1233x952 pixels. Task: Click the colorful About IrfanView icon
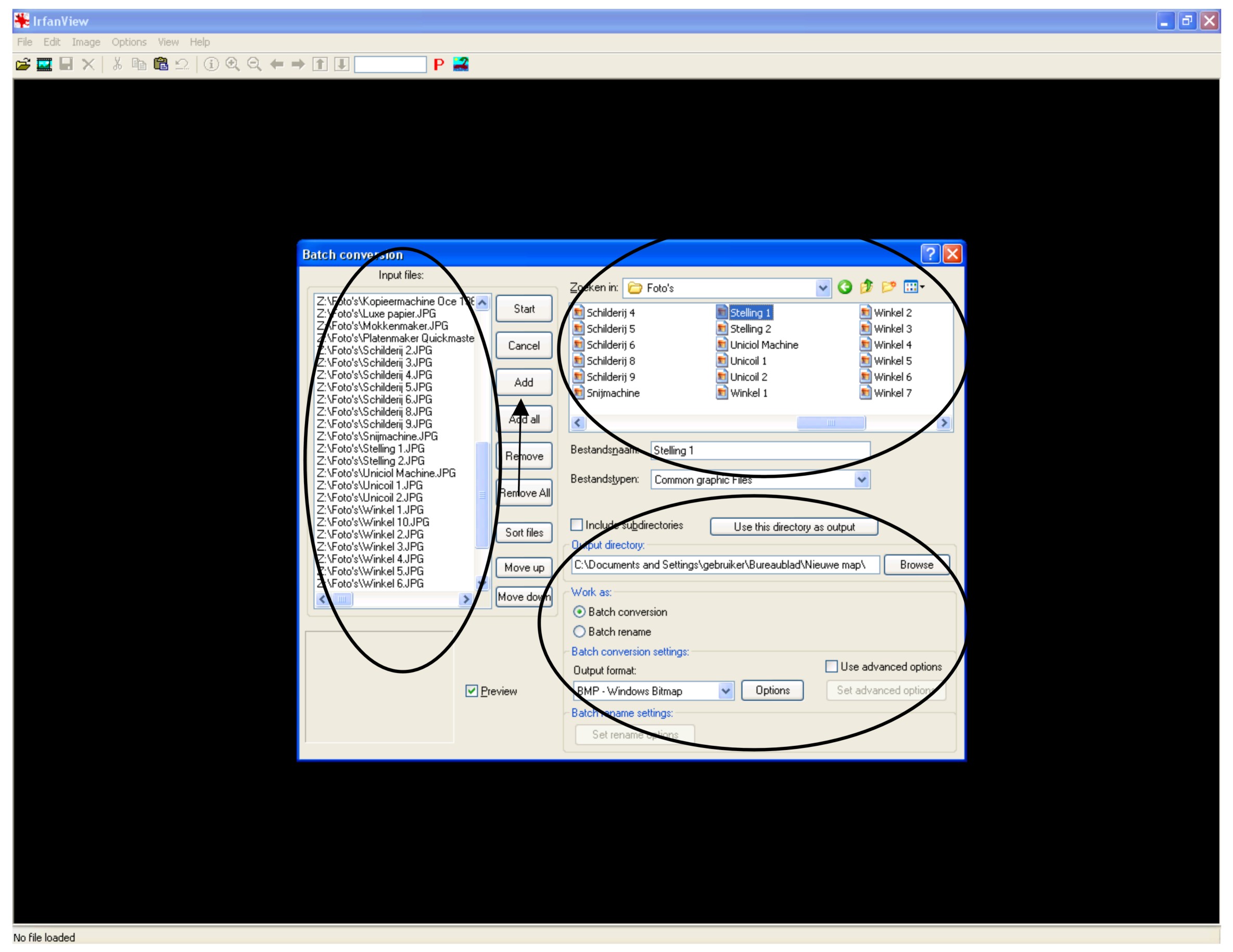[x=461, y=65]
